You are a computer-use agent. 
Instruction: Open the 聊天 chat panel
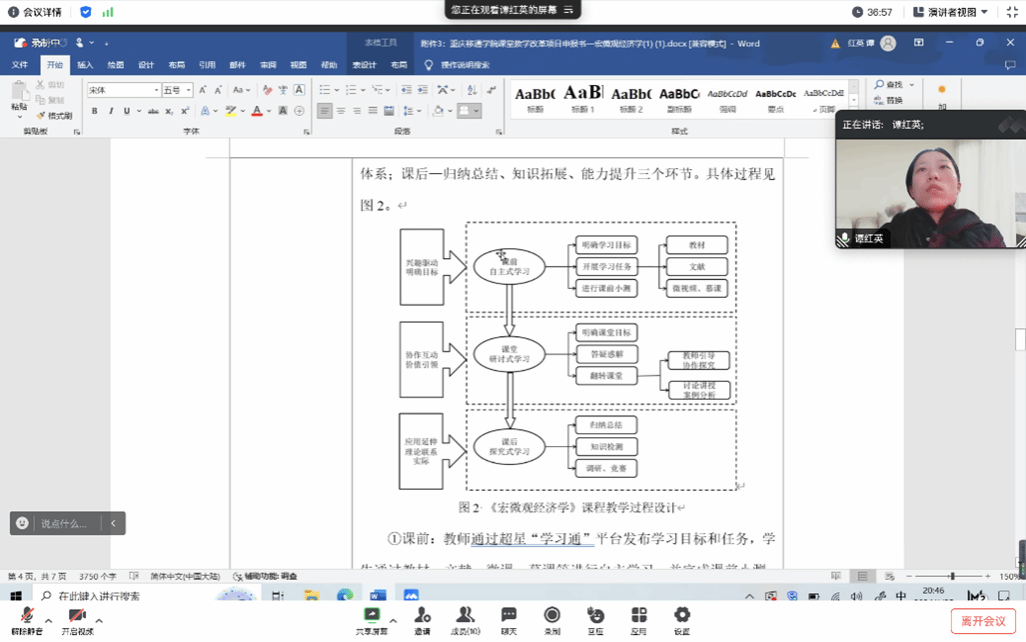tap(509, 616)
